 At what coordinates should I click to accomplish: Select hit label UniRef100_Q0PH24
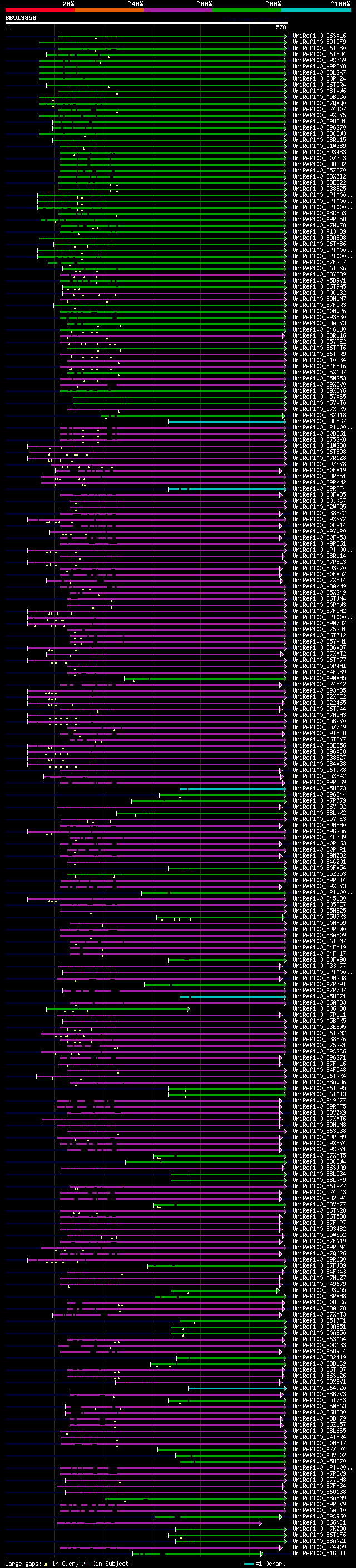pos(319,78)
